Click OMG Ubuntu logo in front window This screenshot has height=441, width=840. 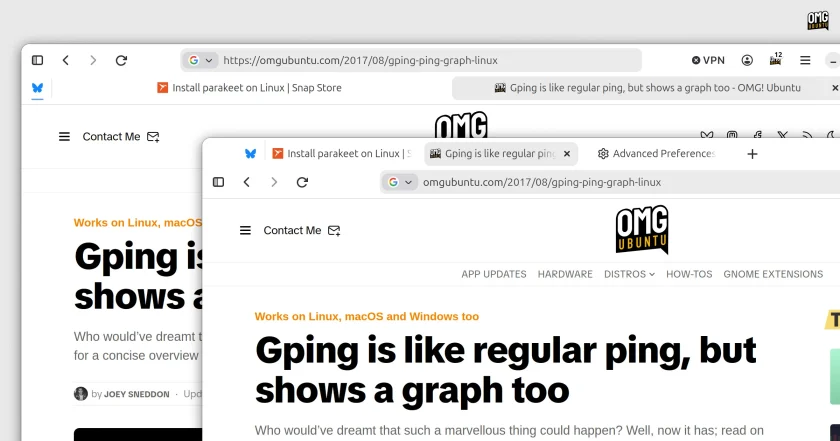642,229
